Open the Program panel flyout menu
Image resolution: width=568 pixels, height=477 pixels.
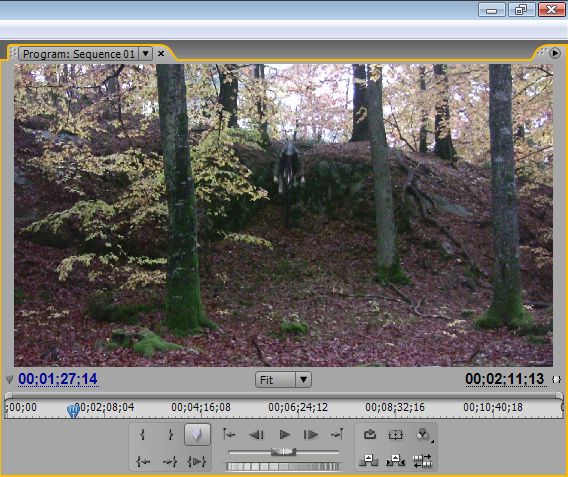[x=555, y=53]
